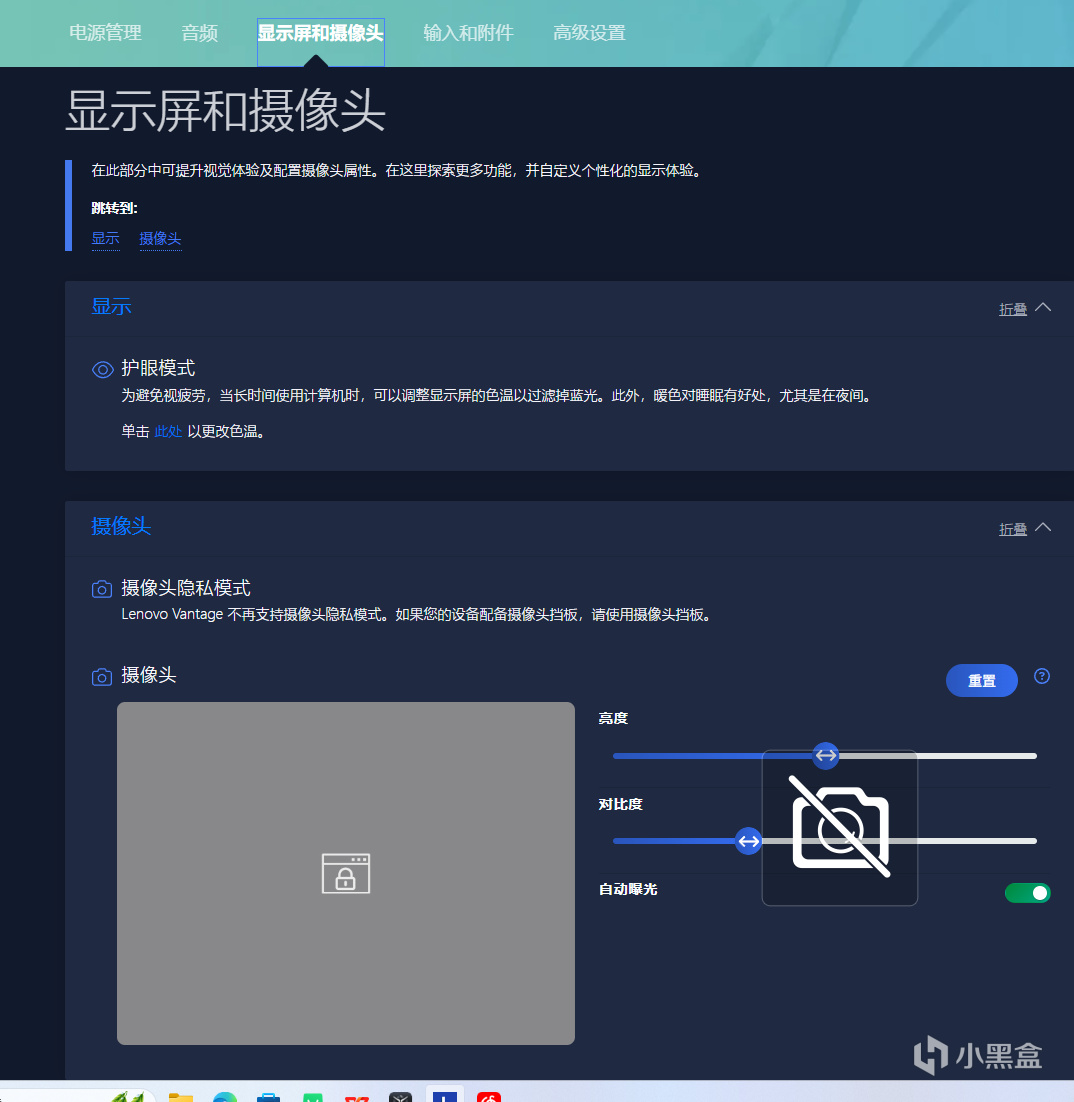Jump to the 显示 section link
Viewport: 1074px width, 1102px height.
[105, 239]
